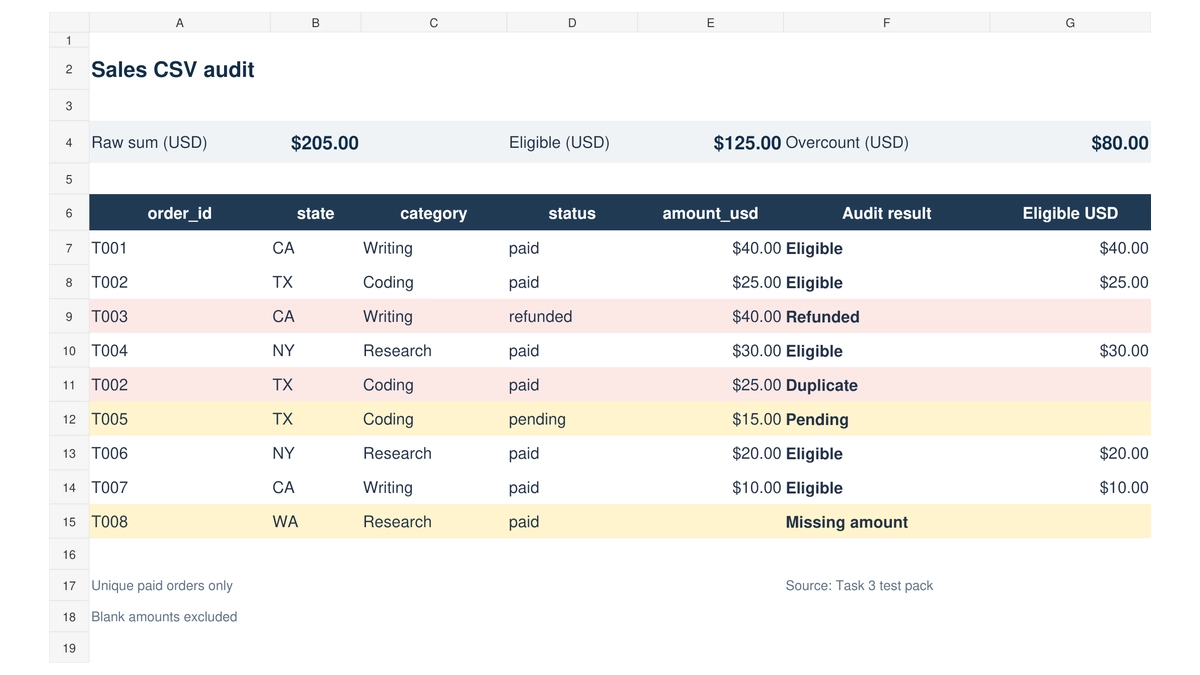This screenshot has height=675, width=1200.
Task: Select the 'pending' status cell
Action: (x=572, y=419)
